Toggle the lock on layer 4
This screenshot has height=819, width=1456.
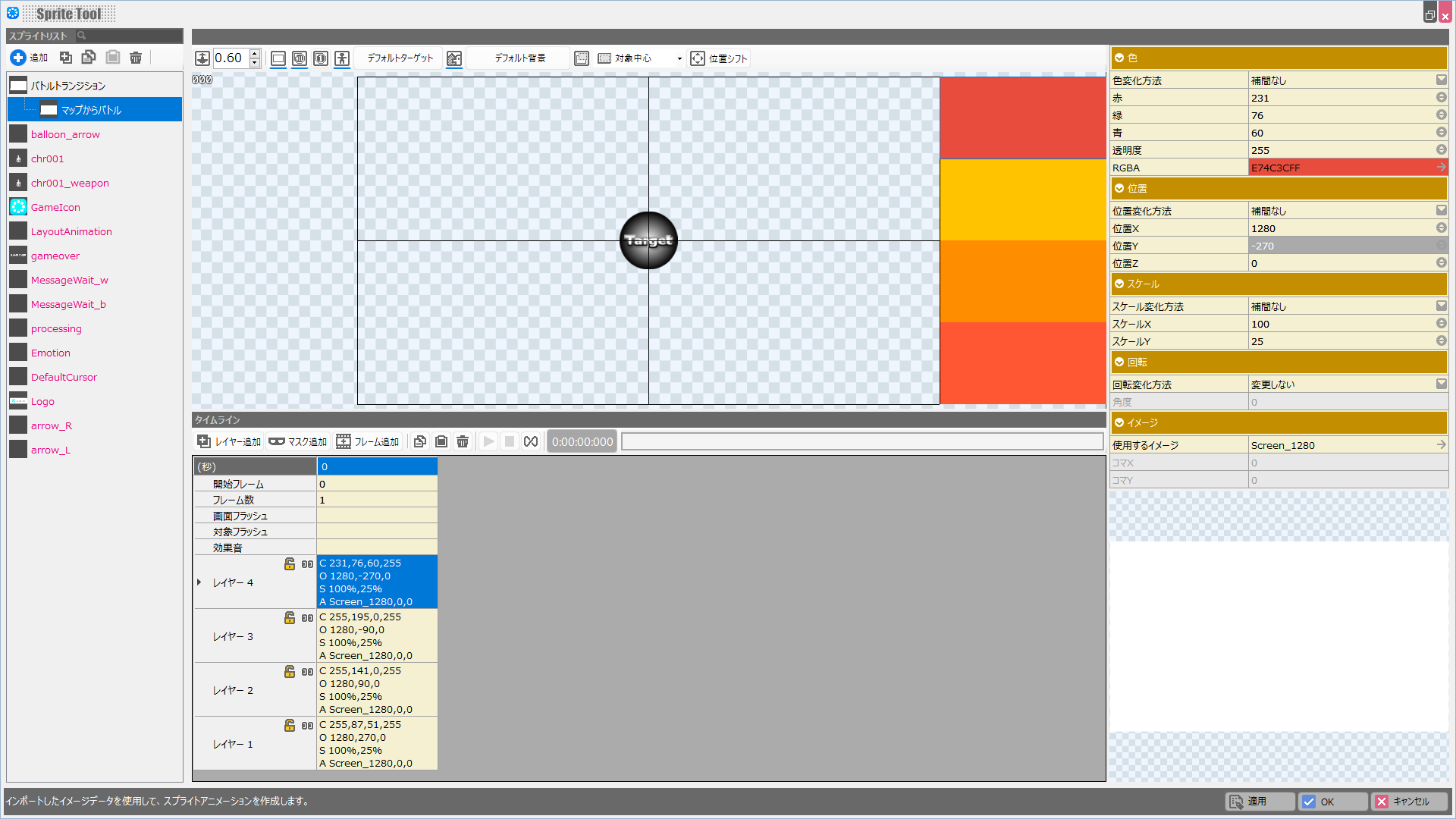coord(290,563)
